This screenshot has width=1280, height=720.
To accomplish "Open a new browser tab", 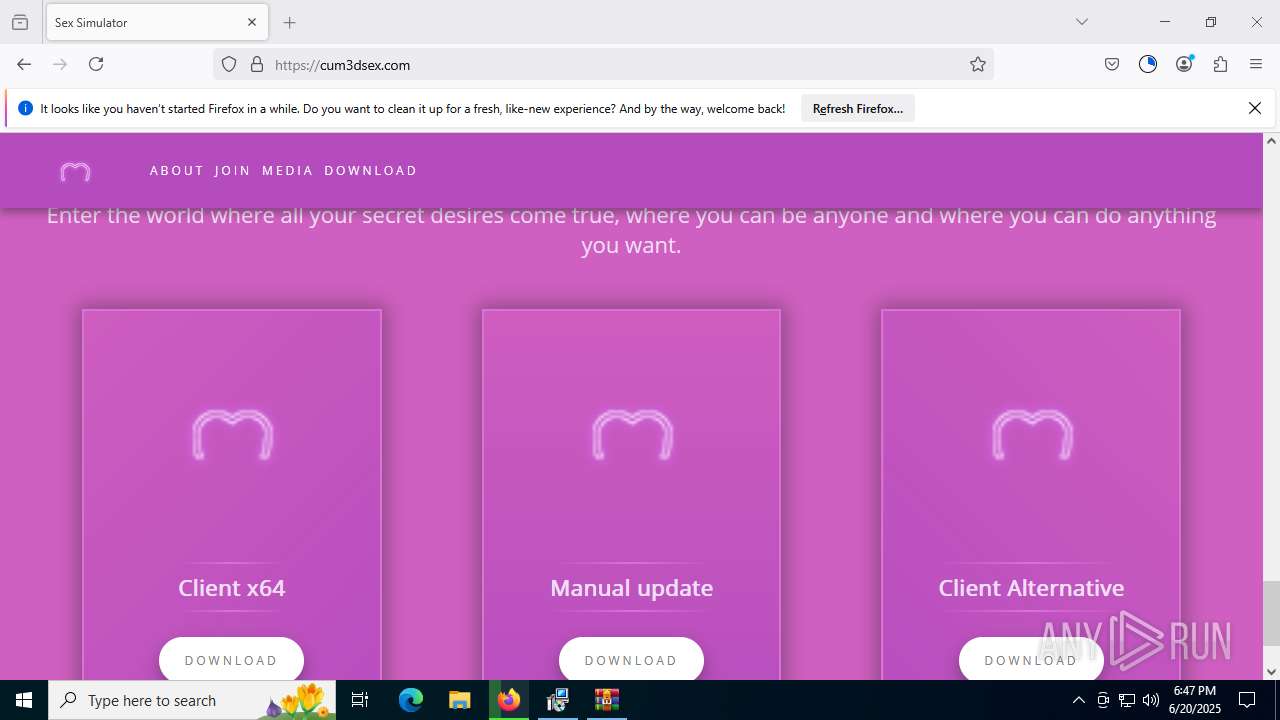I will [290, 22].
